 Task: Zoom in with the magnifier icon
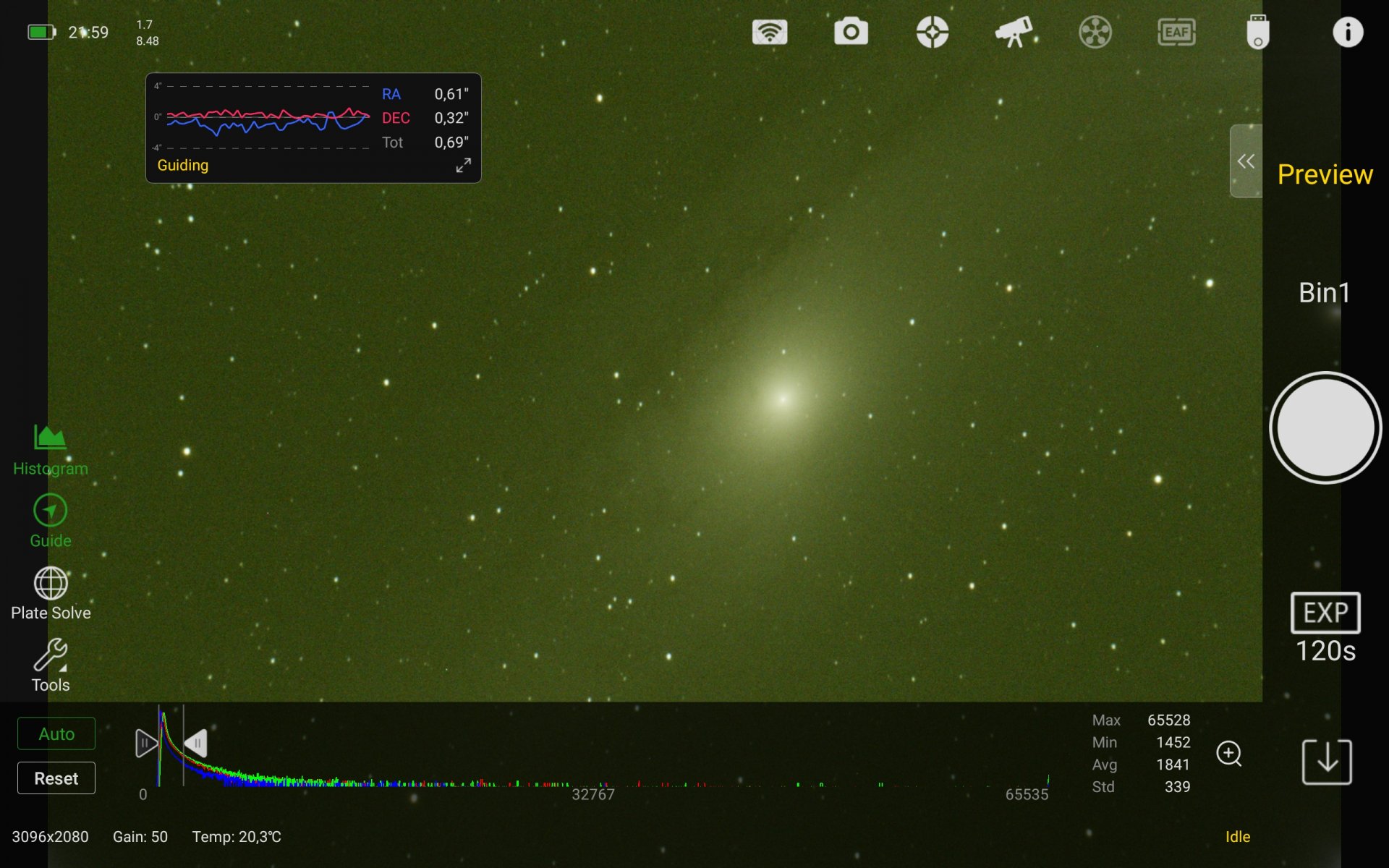[1229, 754]
